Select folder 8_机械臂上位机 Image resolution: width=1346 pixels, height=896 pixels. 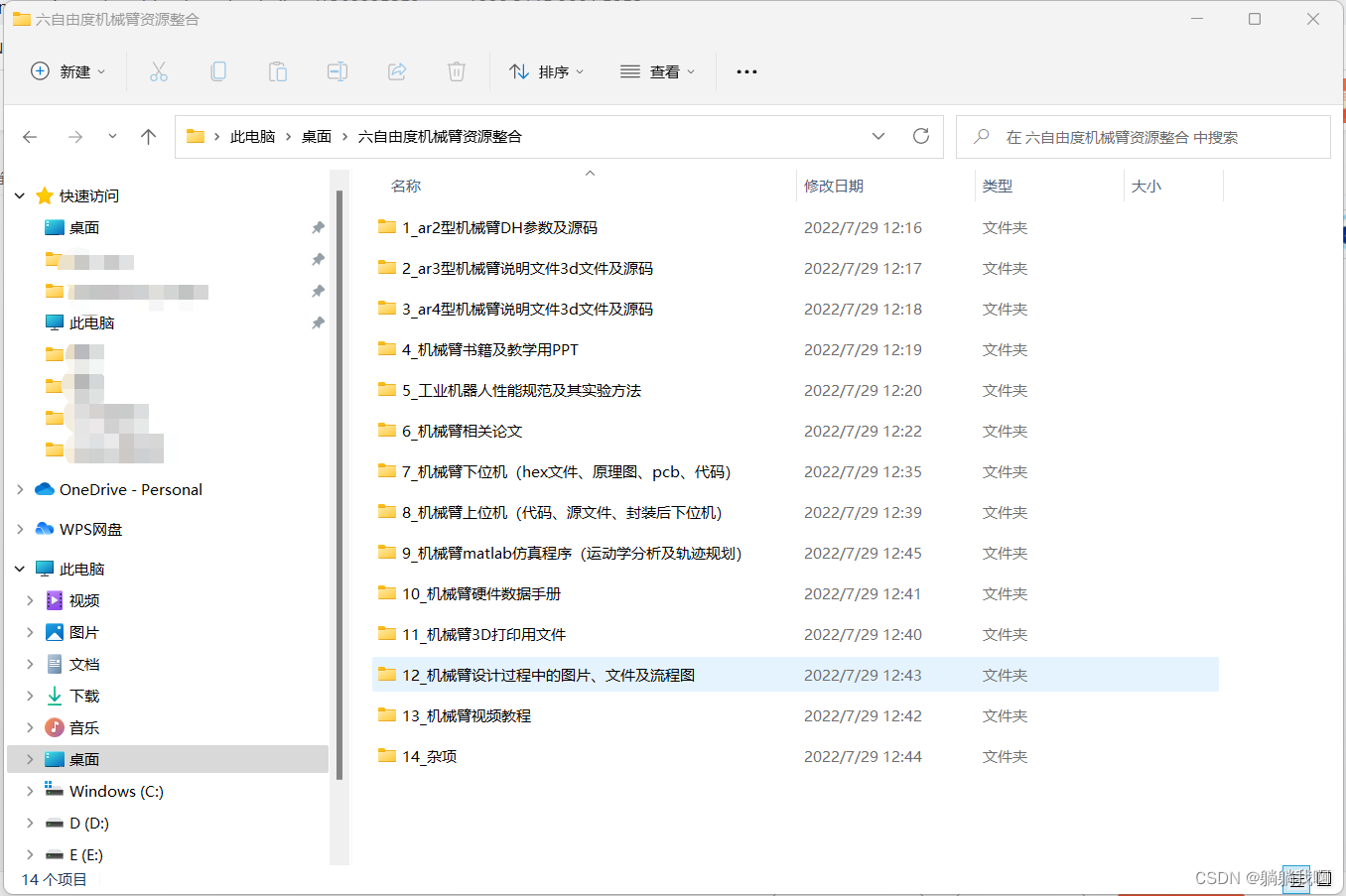pos(795,512)
